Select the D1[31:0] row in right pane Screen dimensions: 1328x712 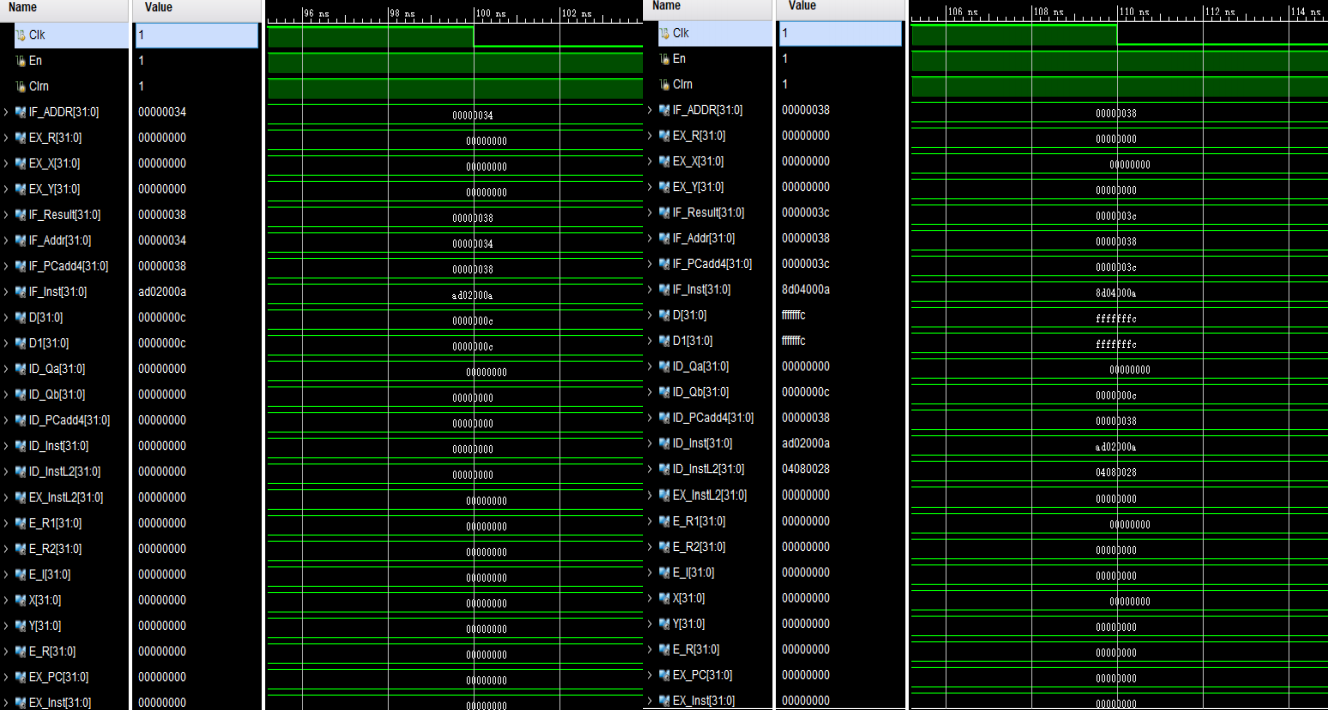click(x=700, y=340)
